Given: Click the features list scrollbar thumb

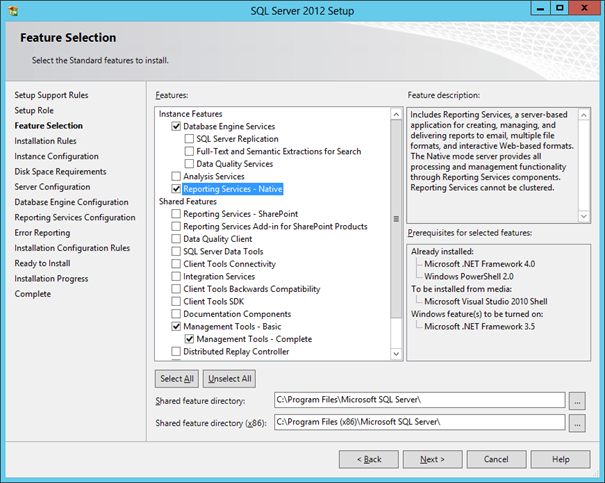Looking at the screenshot, I should (x=396, y=219).
